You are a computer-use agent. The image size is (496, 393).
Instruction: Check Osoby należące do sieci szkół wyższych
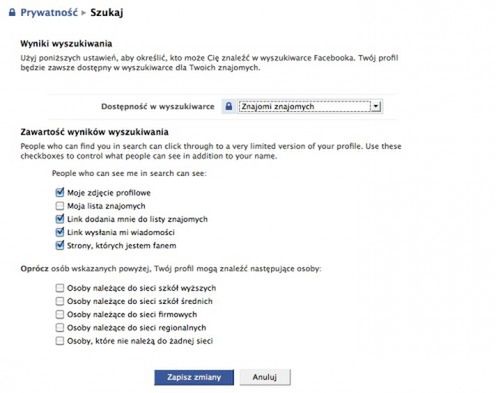(x=60, y=288)
